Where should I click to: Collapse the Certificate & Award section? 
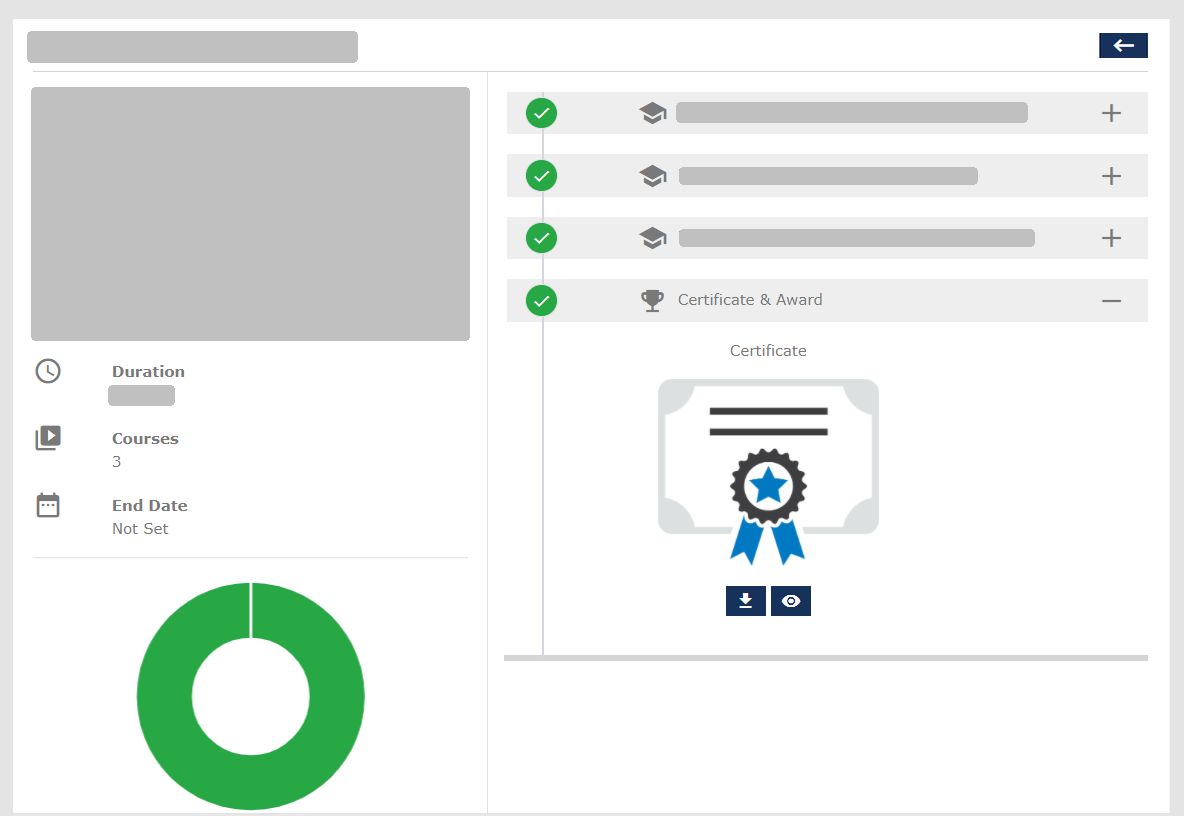tap(1111, 300)
